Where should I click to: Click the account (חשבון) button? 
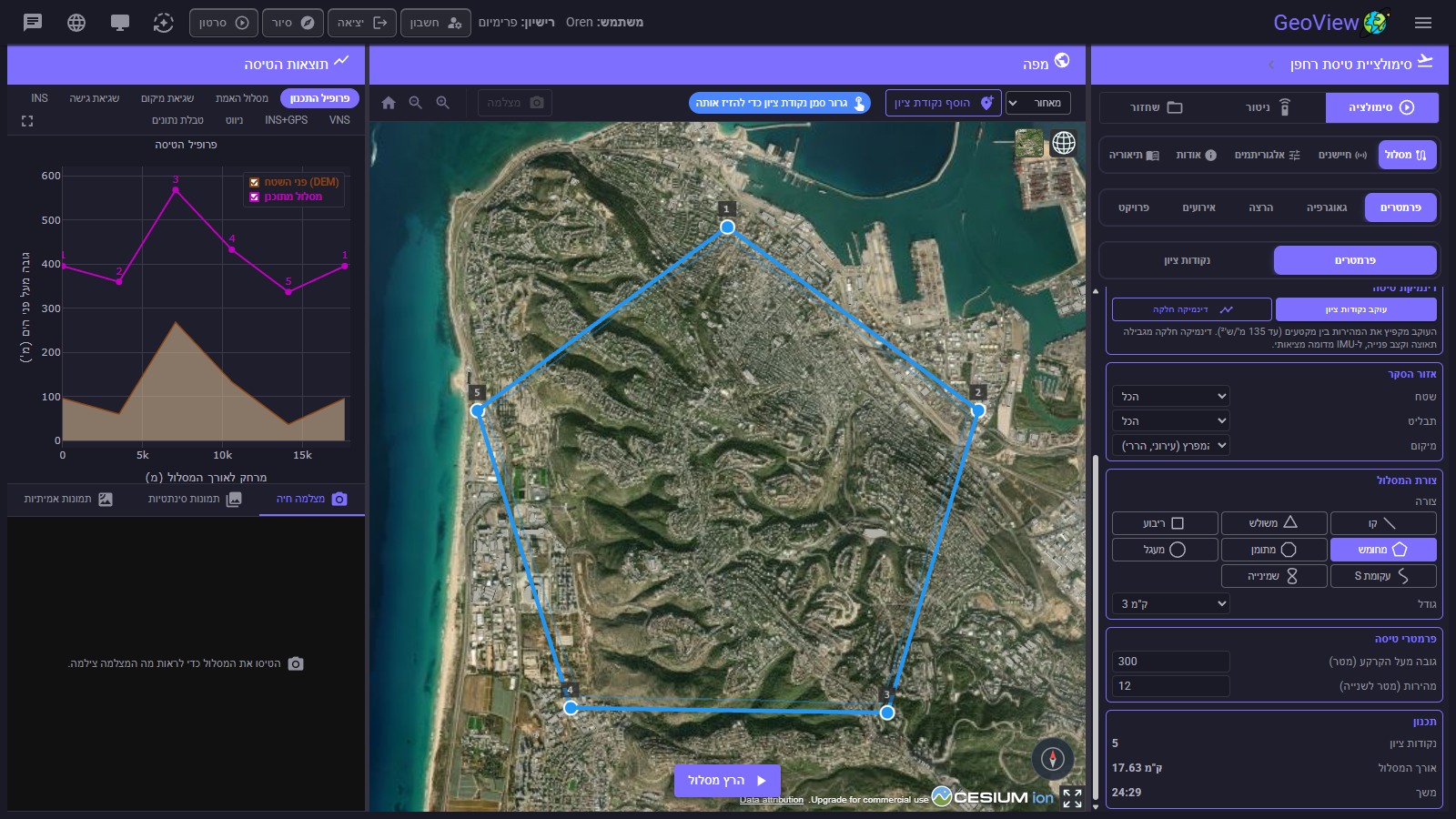[x=436, y=23]
